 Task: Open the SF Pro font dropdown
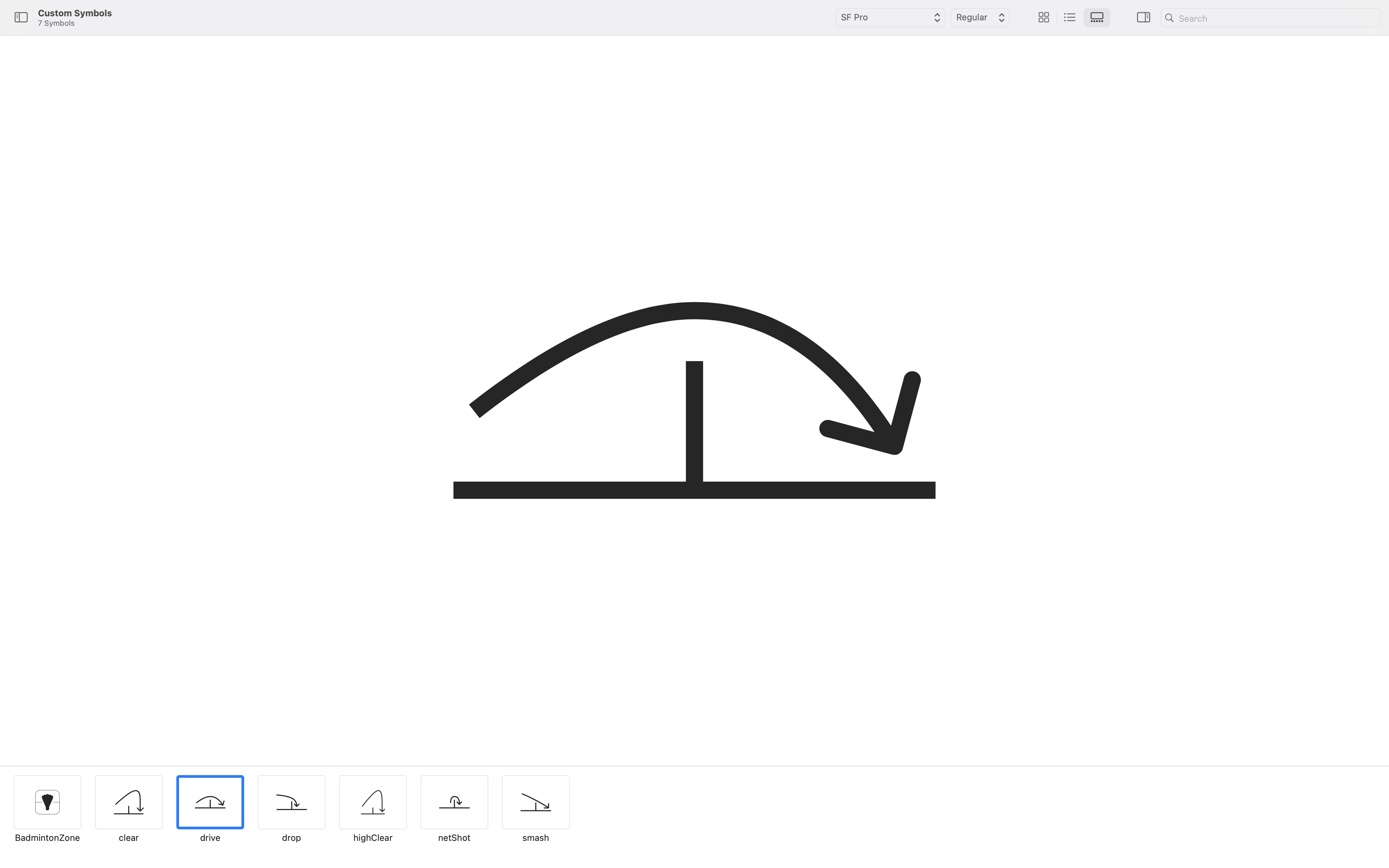(x=889, y=18)
